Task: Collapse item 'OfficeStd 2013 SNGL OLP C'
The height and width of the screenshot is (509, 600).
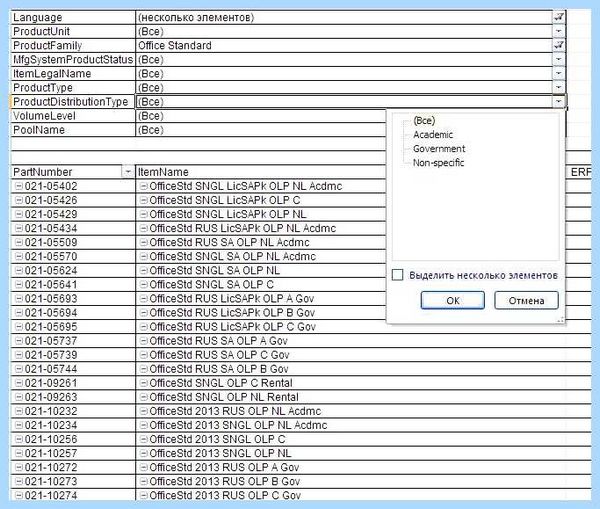Action: (x=143, y=439)
